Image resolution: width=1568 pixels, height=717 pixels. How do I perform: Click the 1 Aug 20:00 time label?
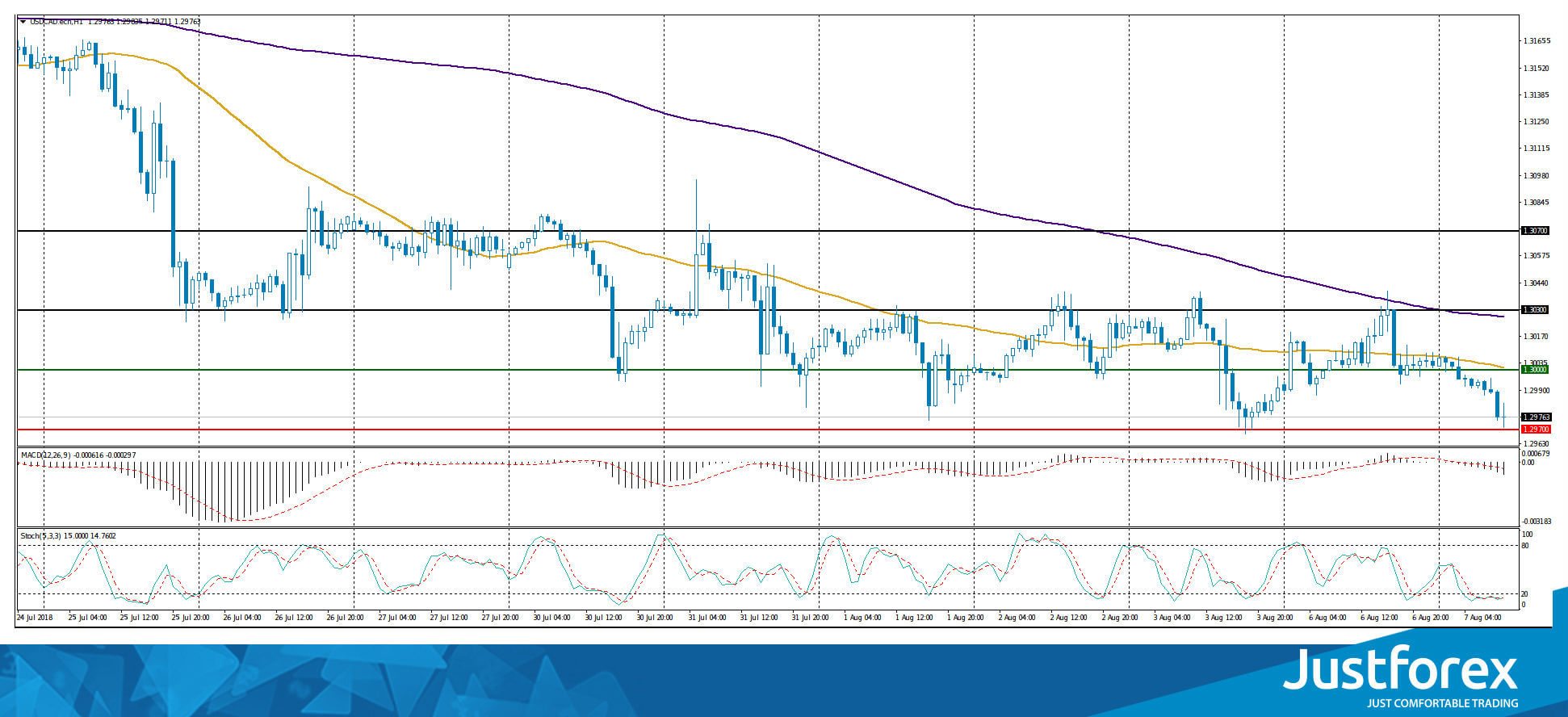point(966,618)
